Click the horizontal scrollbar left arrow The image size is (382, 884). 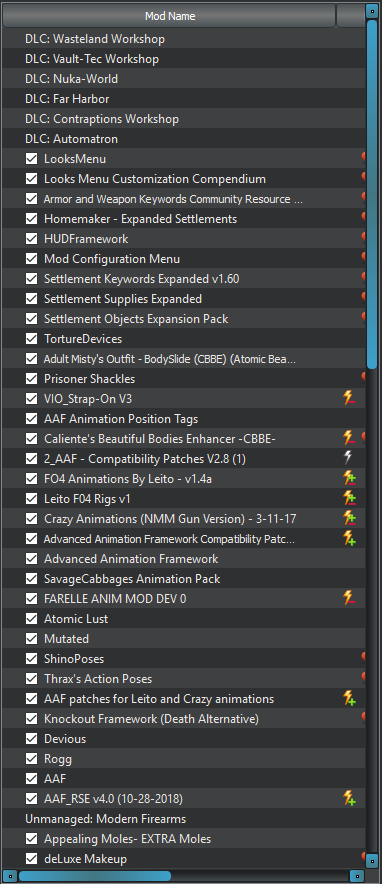[10, 876]
